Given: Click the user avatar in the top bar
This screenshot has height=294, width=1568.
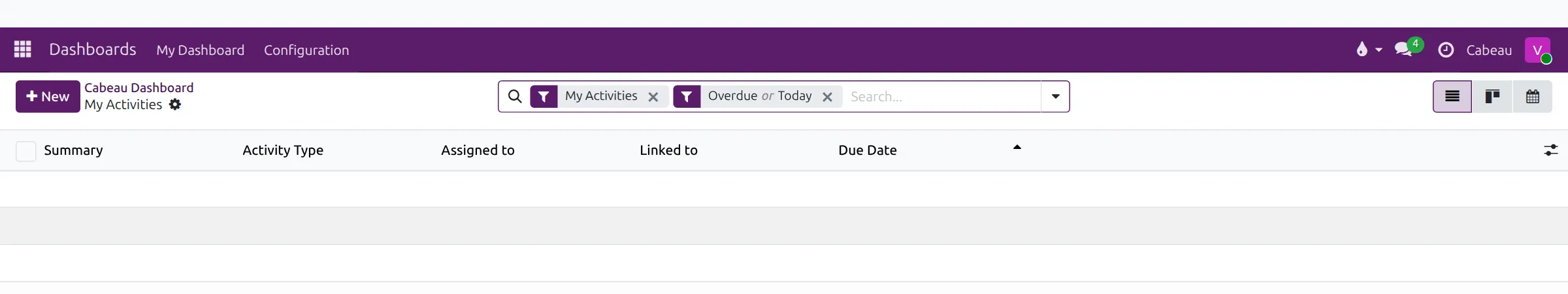Looking at the screenshot, I should coord(1537,50).
